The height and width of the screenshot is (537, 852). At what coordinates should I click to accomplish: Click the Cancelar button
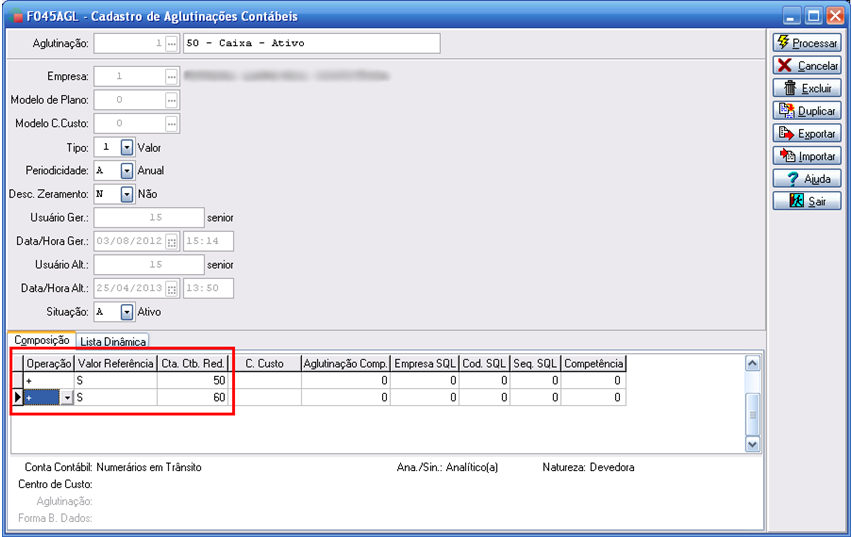point(807,65)
